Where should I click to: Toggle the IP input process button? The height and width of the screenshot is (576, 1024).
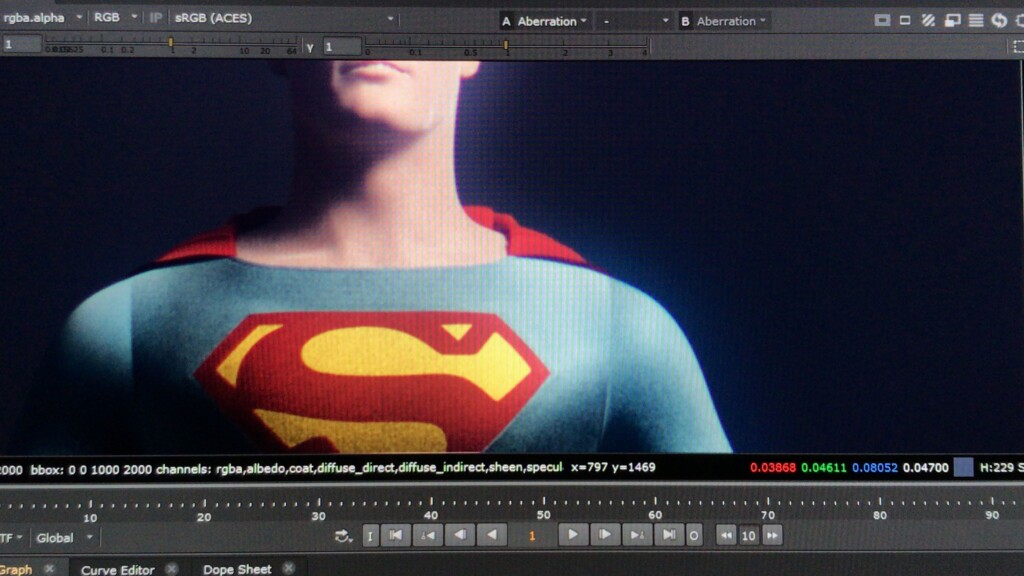click(155, 18)
